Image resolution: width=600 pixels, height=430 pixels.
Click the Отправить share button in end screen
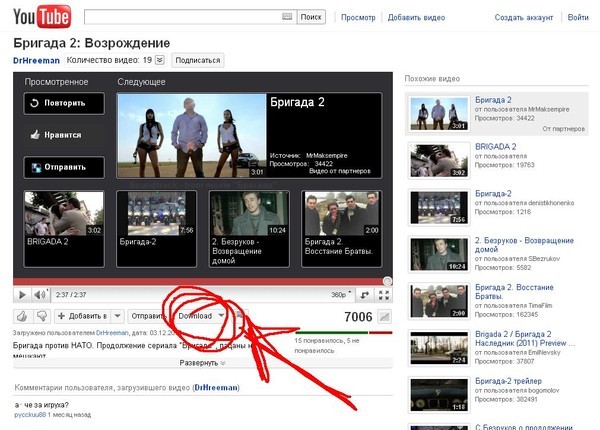point(64,167)
